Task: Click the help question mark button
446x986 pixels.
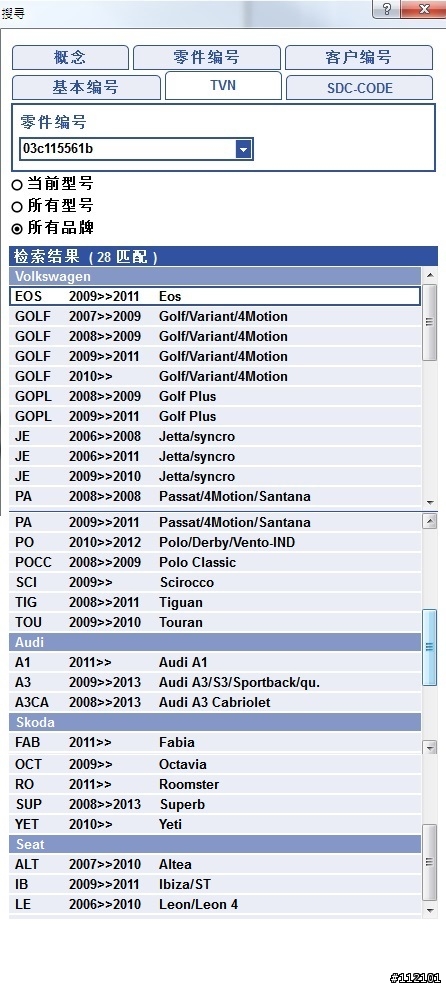Action: pyautogui.click(x=386, y=9)
